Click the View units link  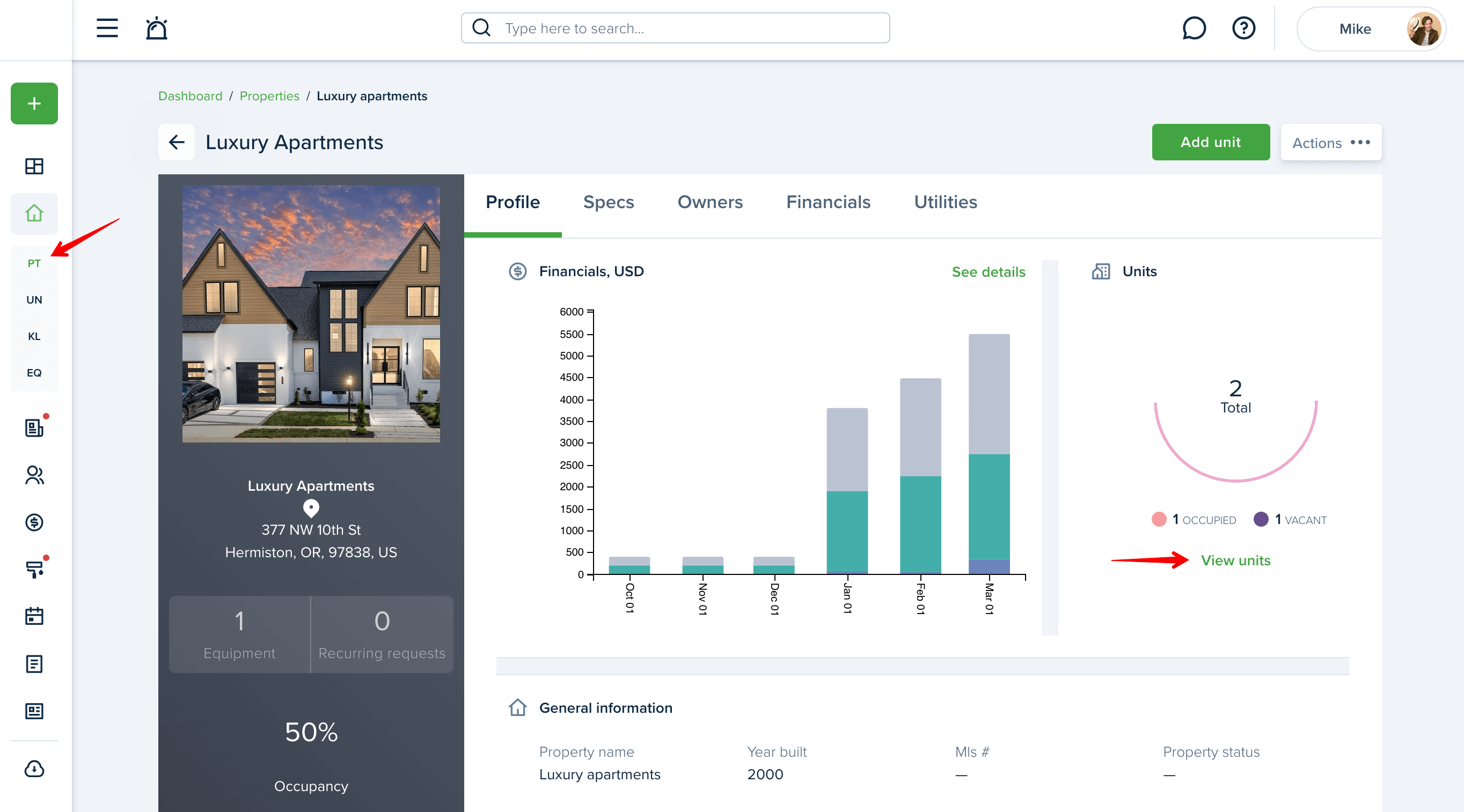(1235, 560)
